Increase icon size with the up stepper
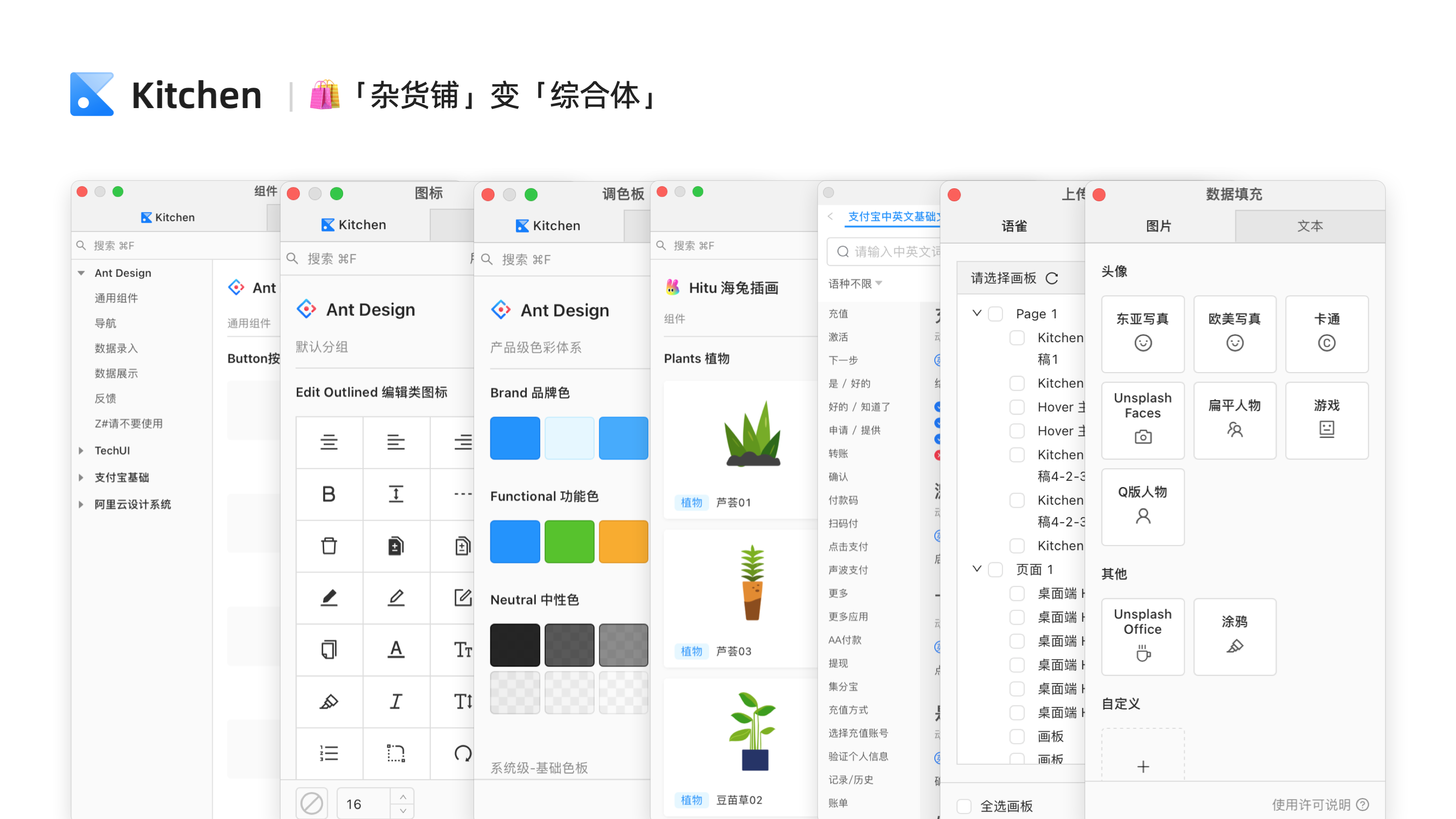 coord(402,797)
